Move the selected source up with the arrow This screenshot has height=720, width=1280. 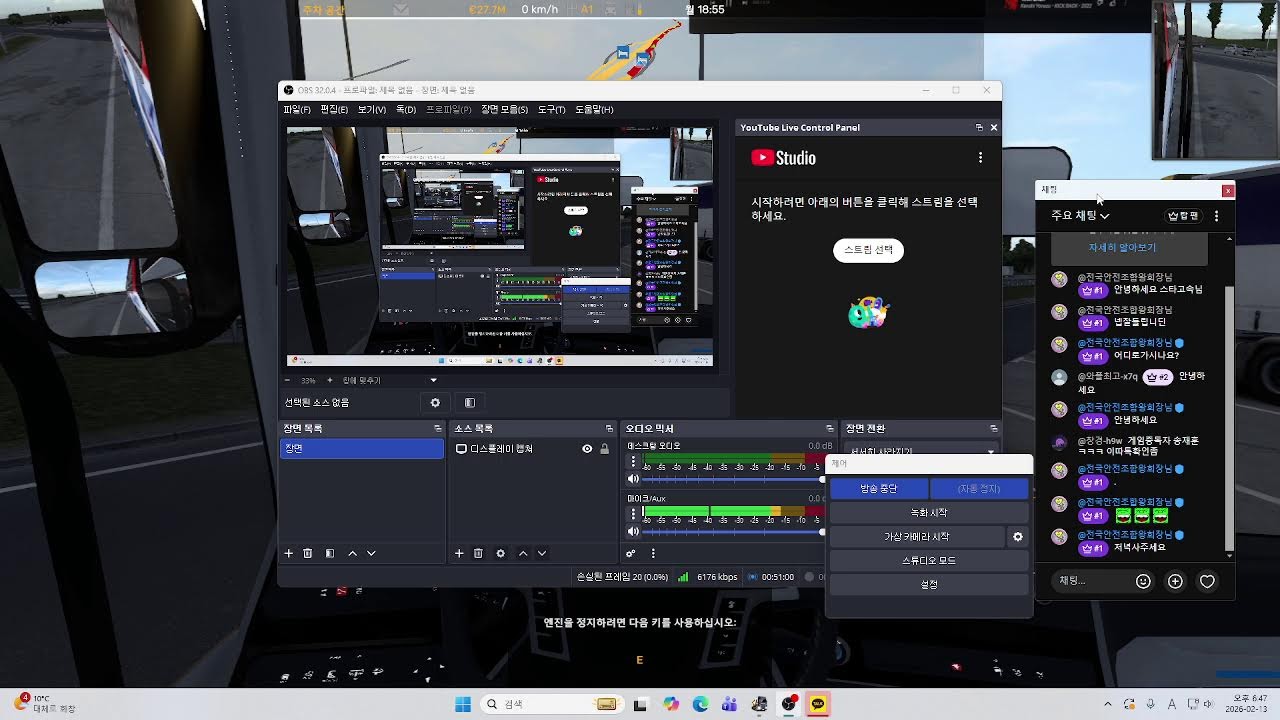click(x=523, y=553)
